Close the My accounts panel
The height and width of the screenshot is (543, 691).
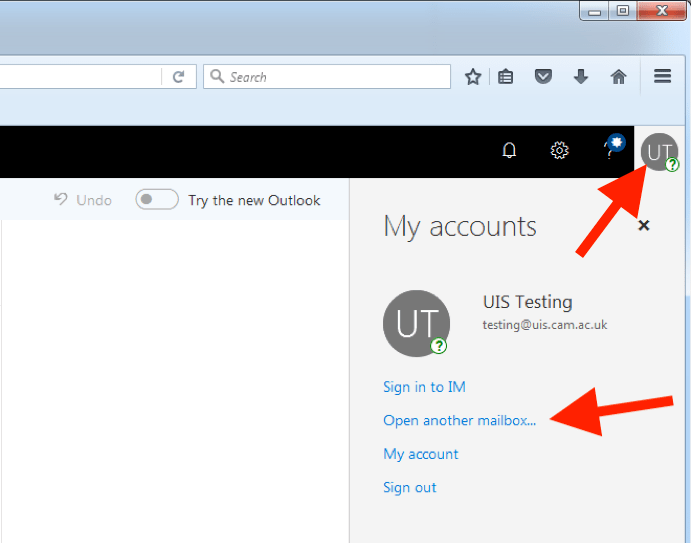pyautogui.click(x=643, y=226)
